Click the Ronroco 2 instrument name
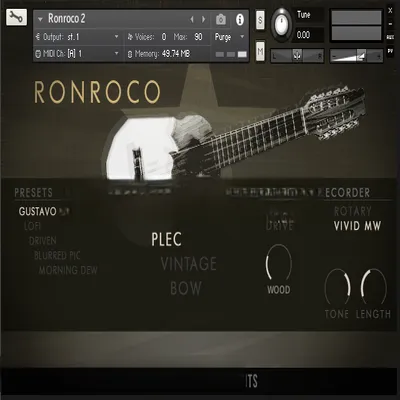The height and width of the screenshot is (400, 400). coord(67,19)
